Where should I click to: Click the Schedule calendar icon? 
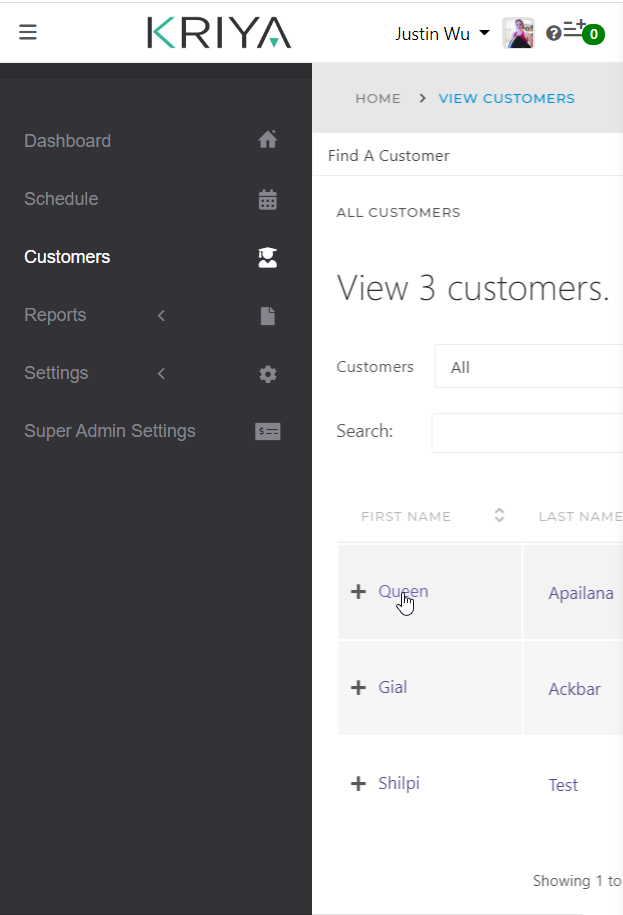(x=267, y=198)
